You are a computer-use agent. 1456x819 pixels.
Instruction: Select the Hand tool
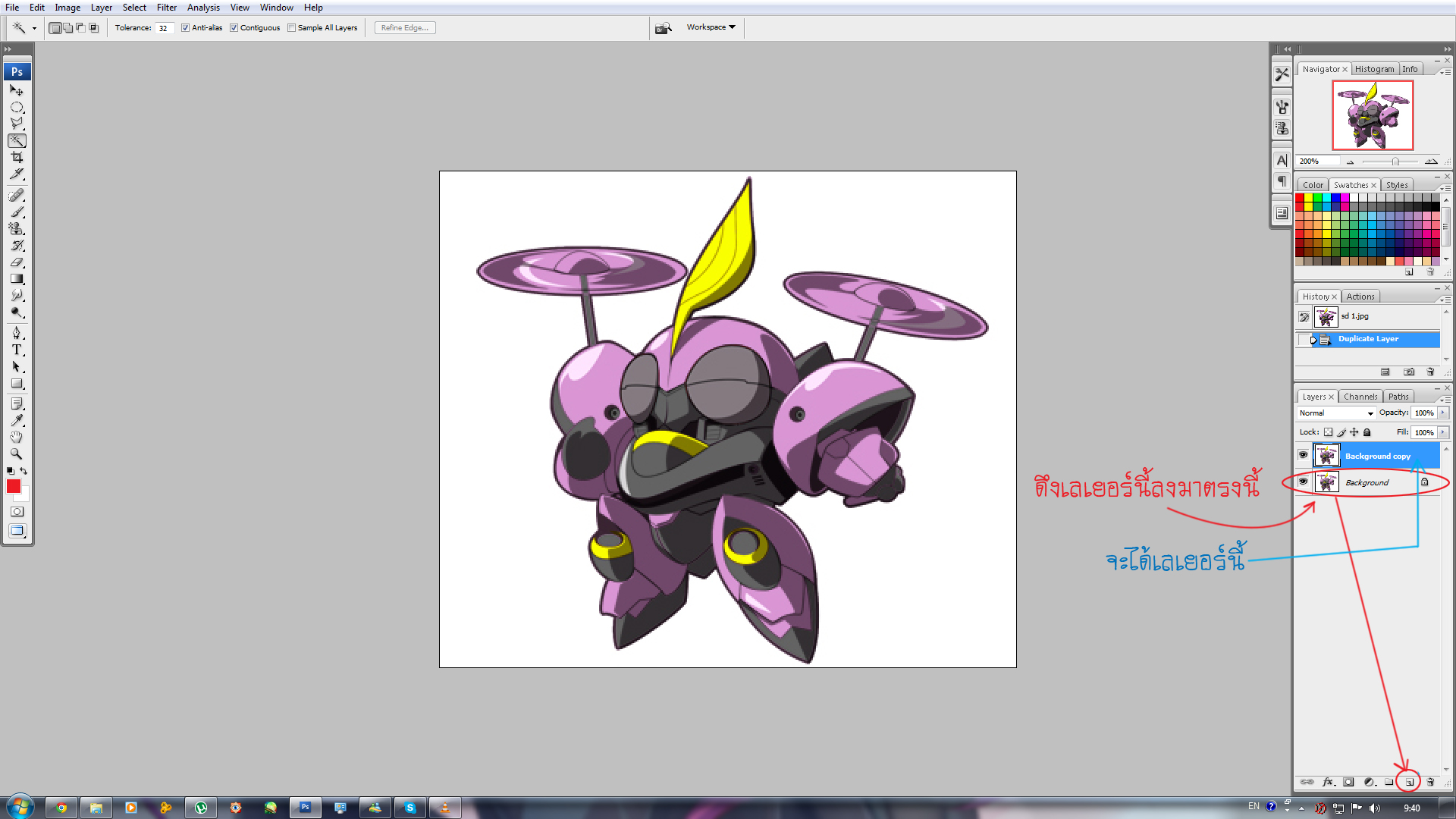(17, 437)
